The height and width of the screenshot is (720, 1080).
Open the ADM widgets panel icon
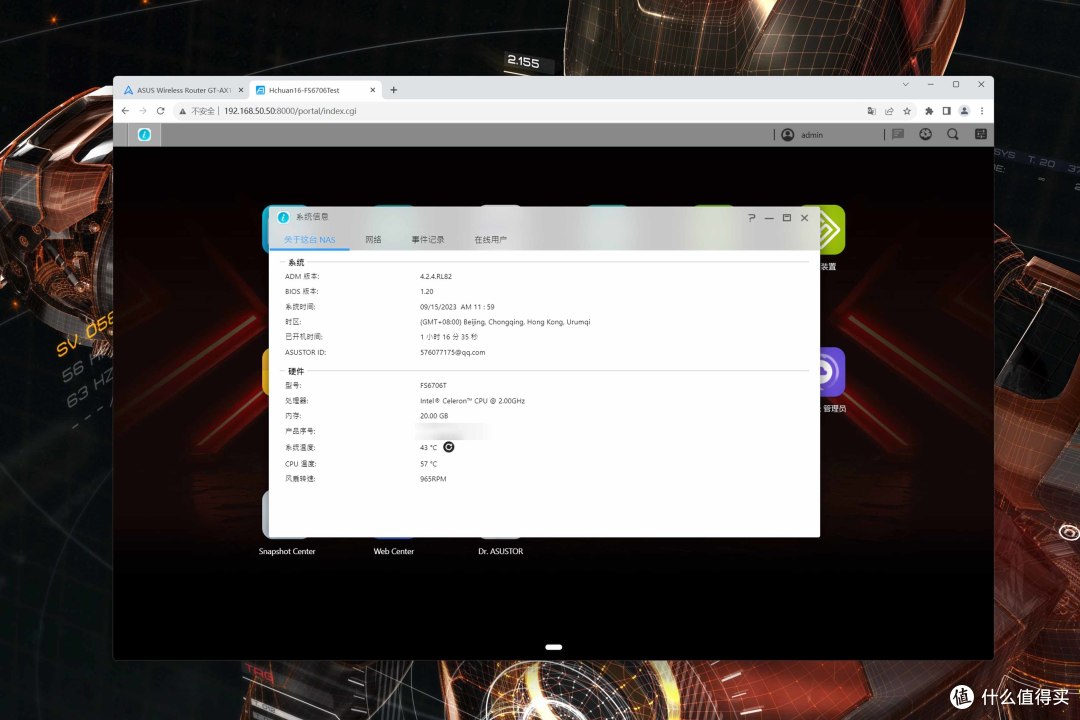[981, 134]
